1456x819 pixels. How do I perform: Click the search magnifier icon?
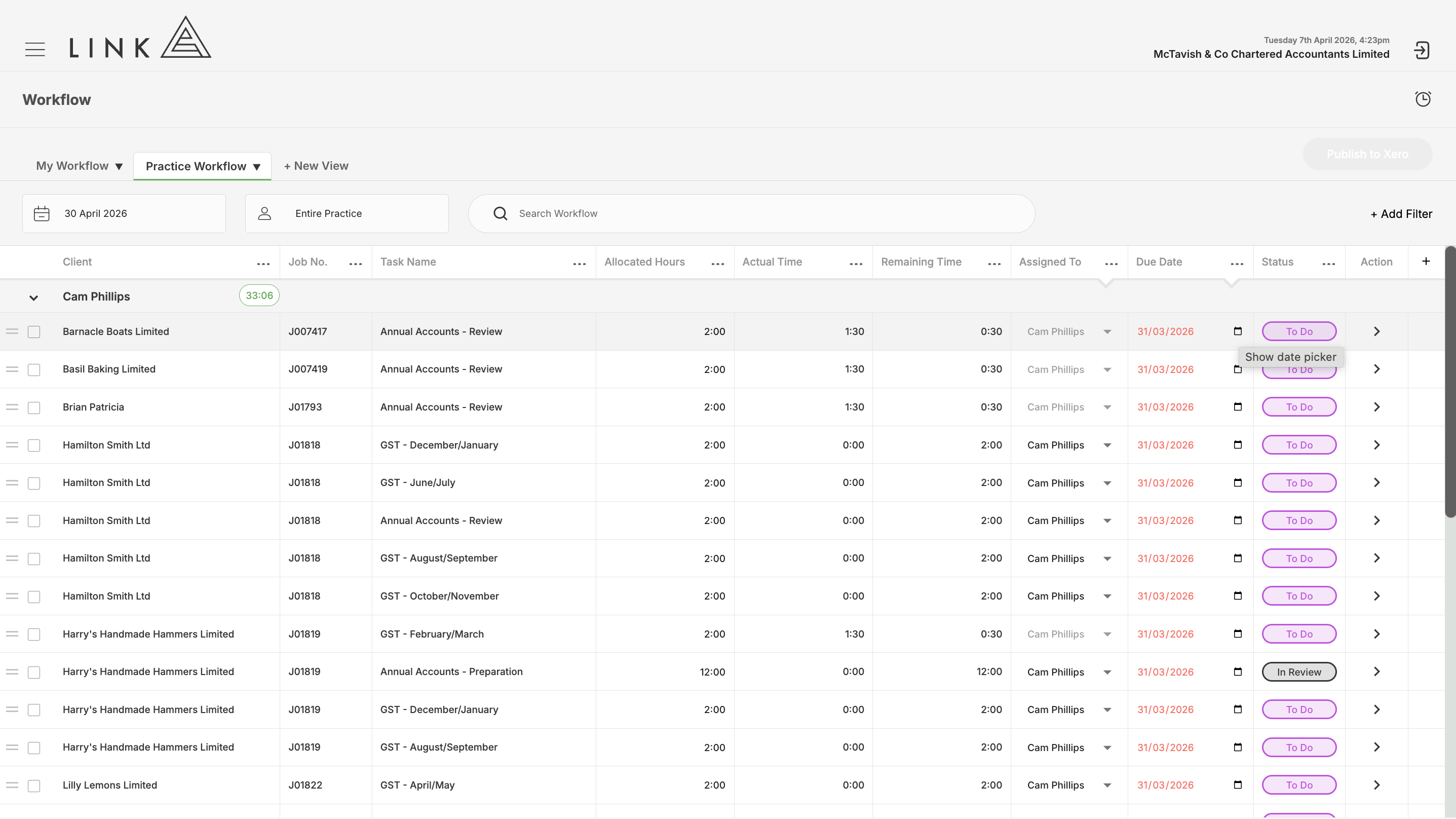[500, 213]
